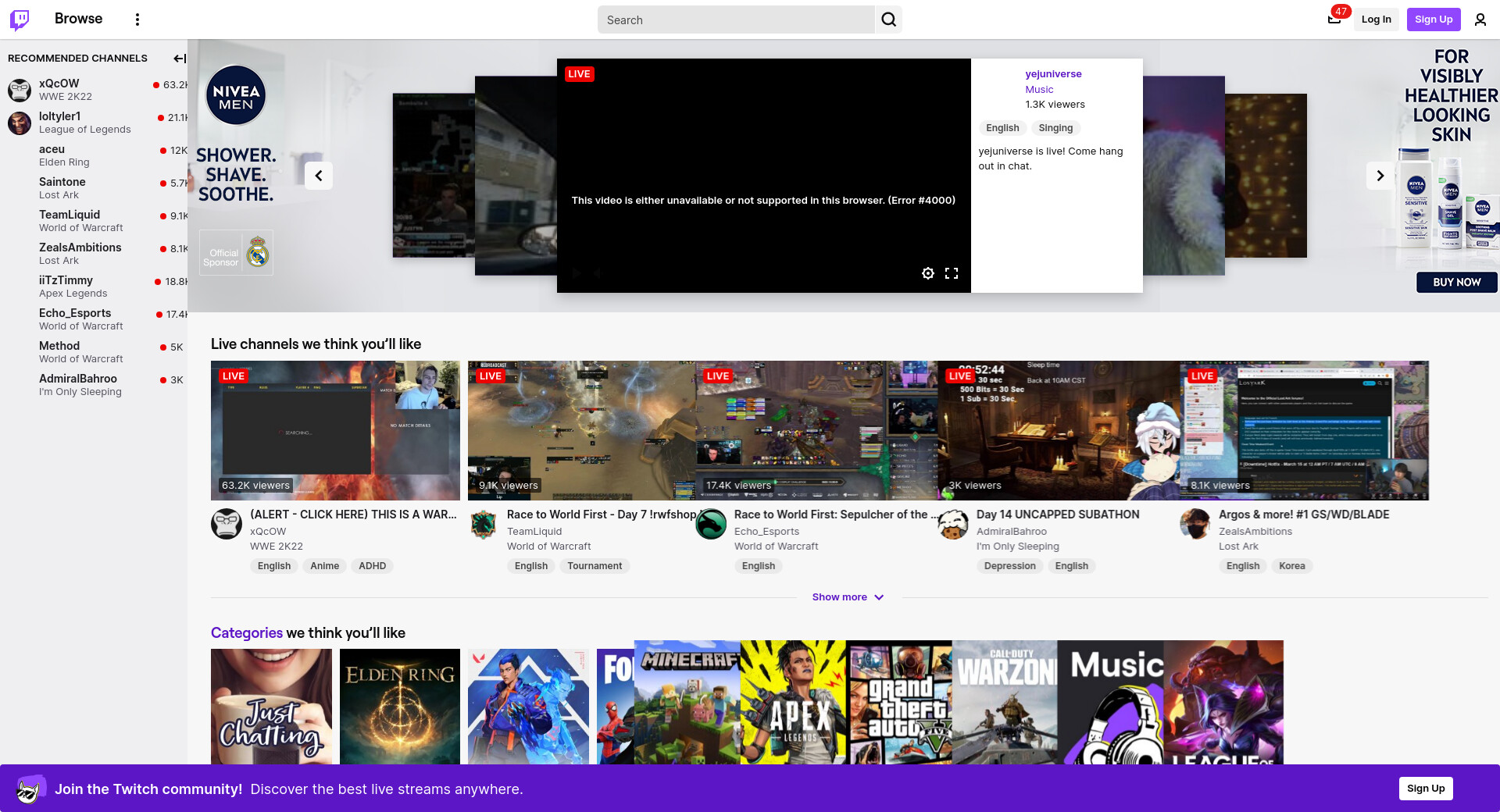Toggle fullscreen on the video player

click(951, 273)
